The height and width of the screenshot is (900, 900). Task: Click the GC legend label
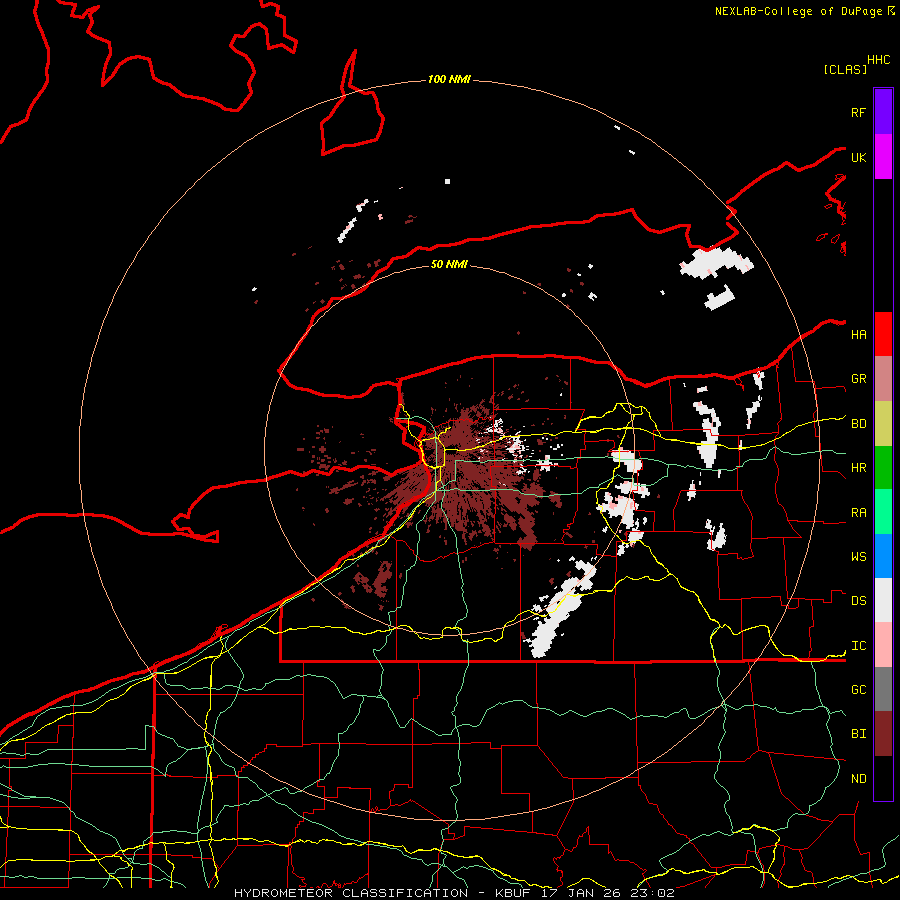pos(858,690)
